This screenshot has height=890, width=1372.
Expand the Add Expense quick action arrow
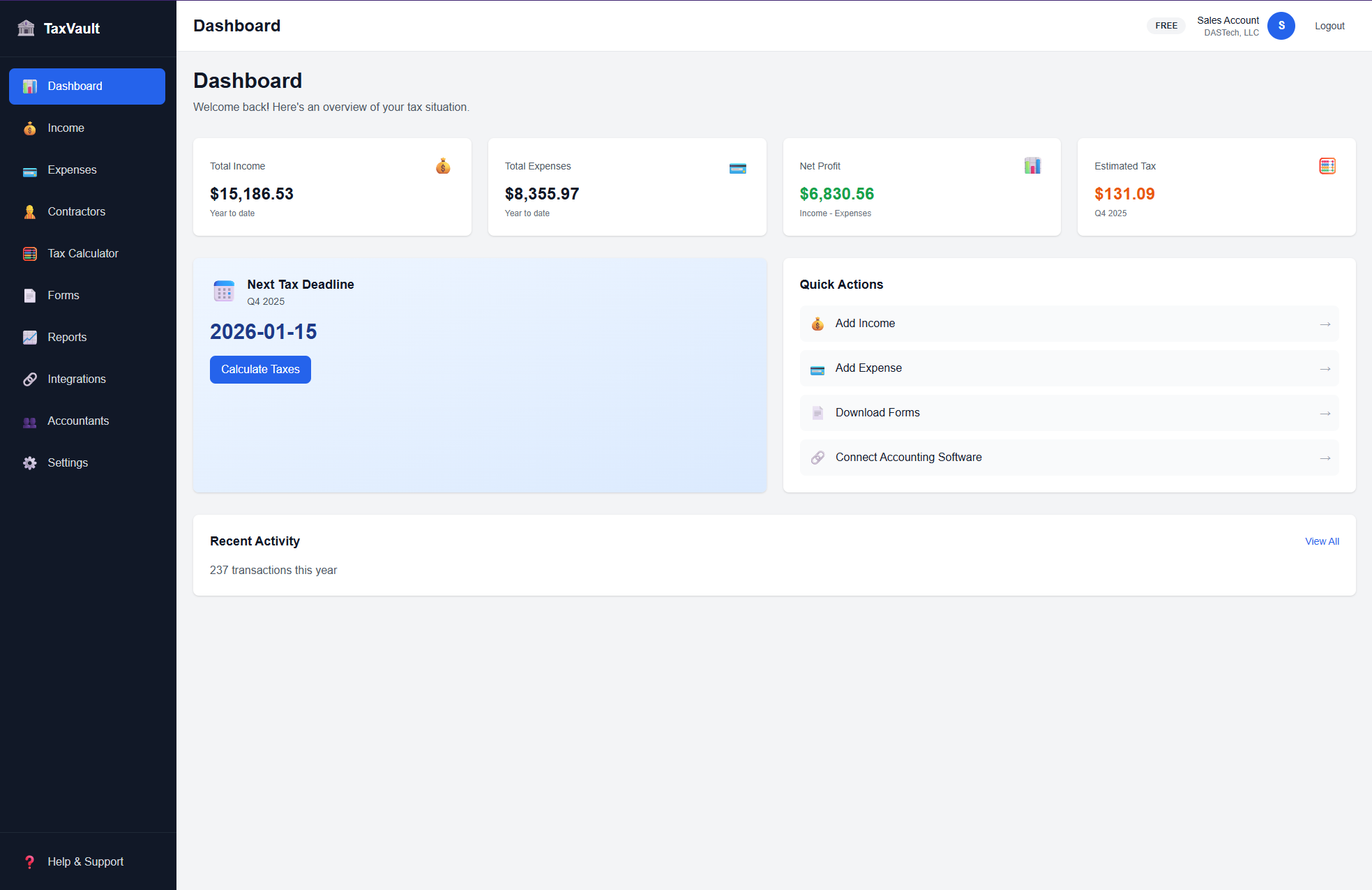pos(1325,368)
